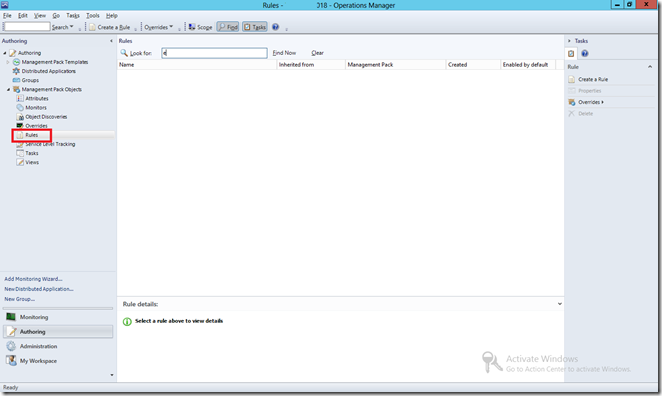Select Monitors tree item

tap(36, 108)
